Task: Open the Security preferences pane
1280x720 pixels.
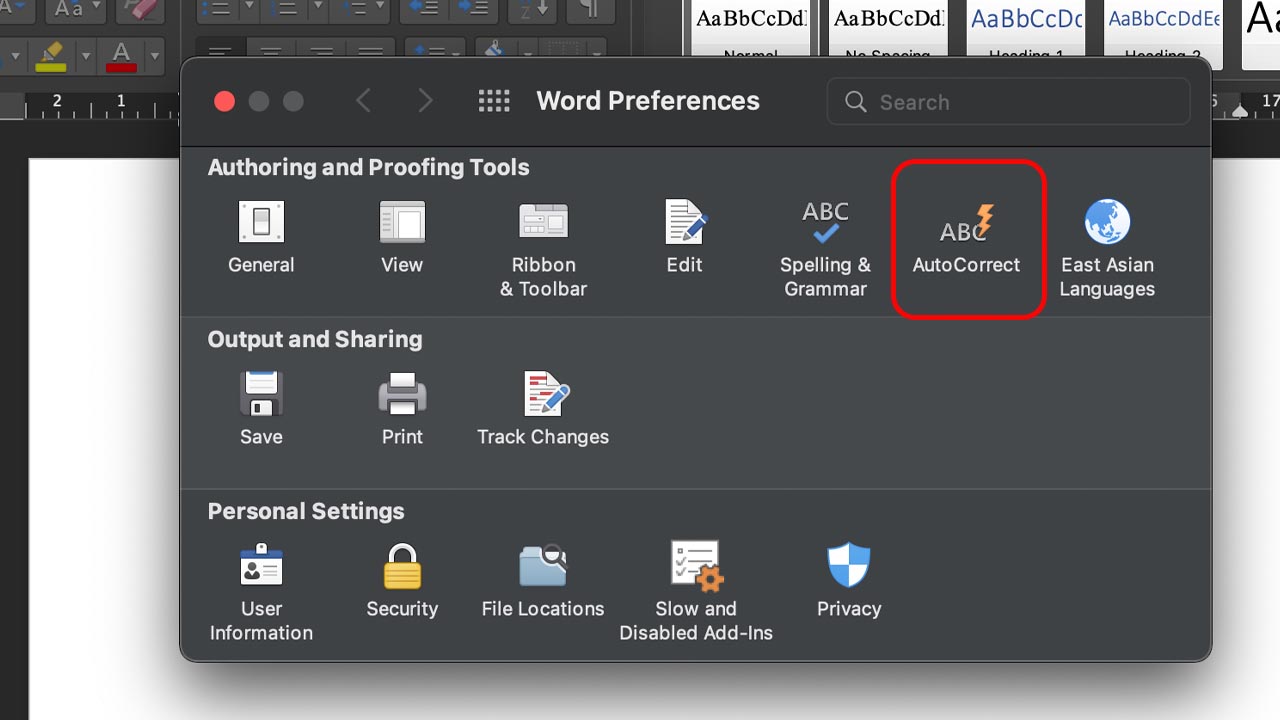Action: click(402, 581)
